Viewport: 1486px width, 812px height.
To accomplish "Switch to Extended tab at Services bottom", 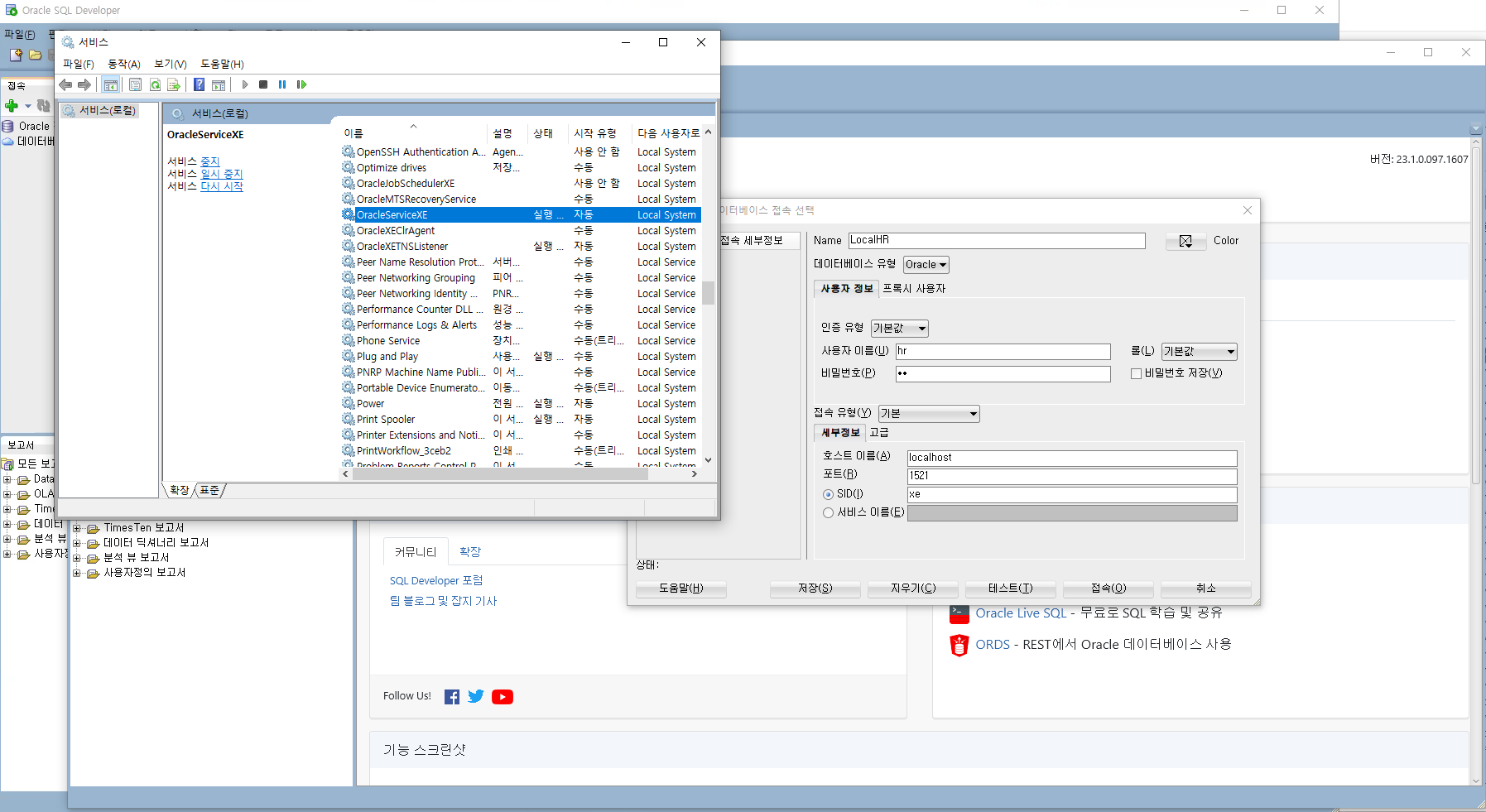I will pyautogui.click(x=180, y=490).
